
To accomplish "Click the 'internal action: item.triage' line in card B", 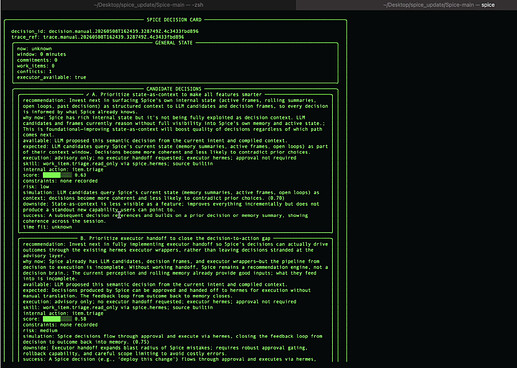I will (63, 313).
